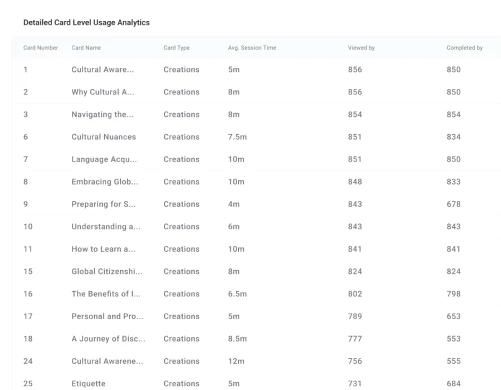Click the Completed by value '653'
501x390 pixels.
click(x=454, y=316)
